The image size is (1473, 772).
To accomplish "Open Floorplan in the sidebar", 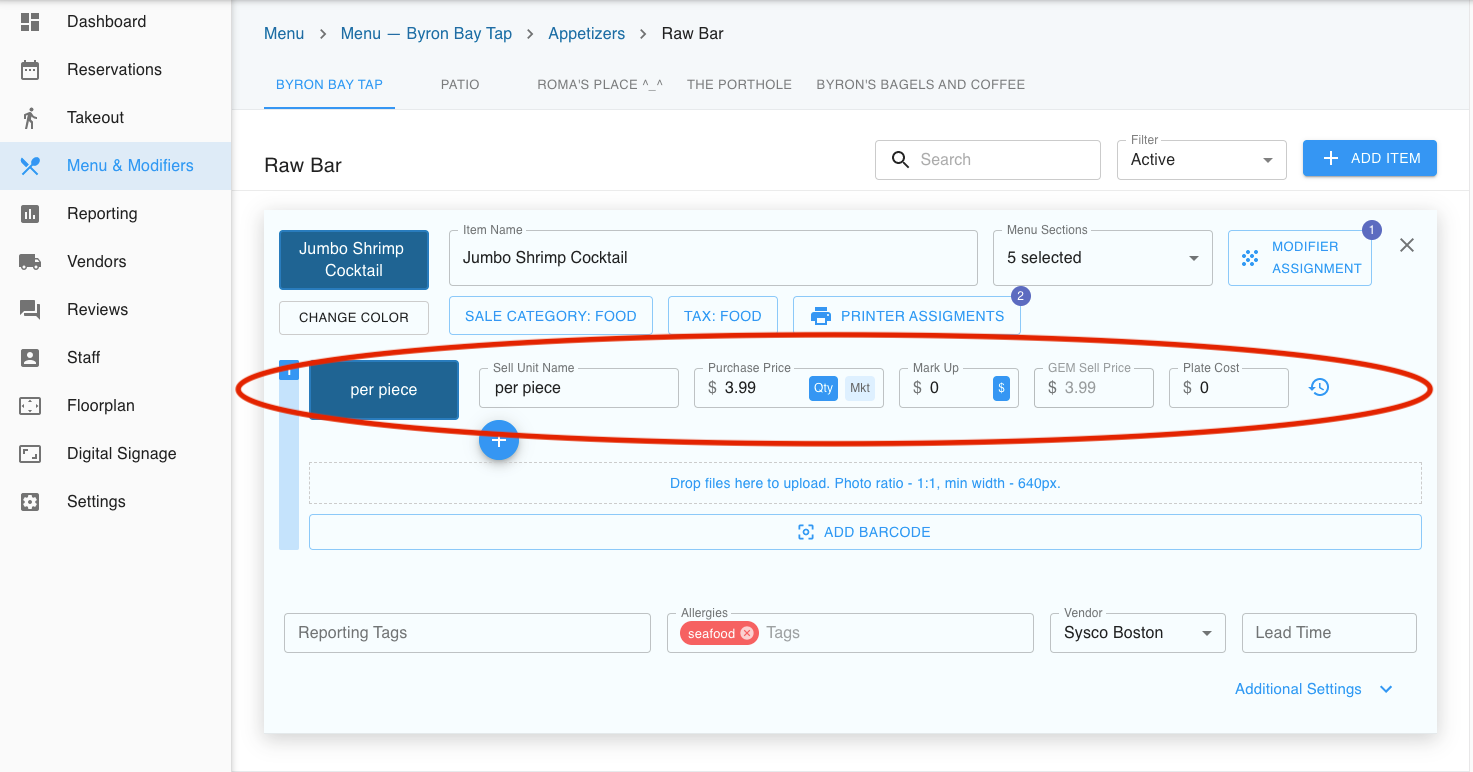I will 100,405.
